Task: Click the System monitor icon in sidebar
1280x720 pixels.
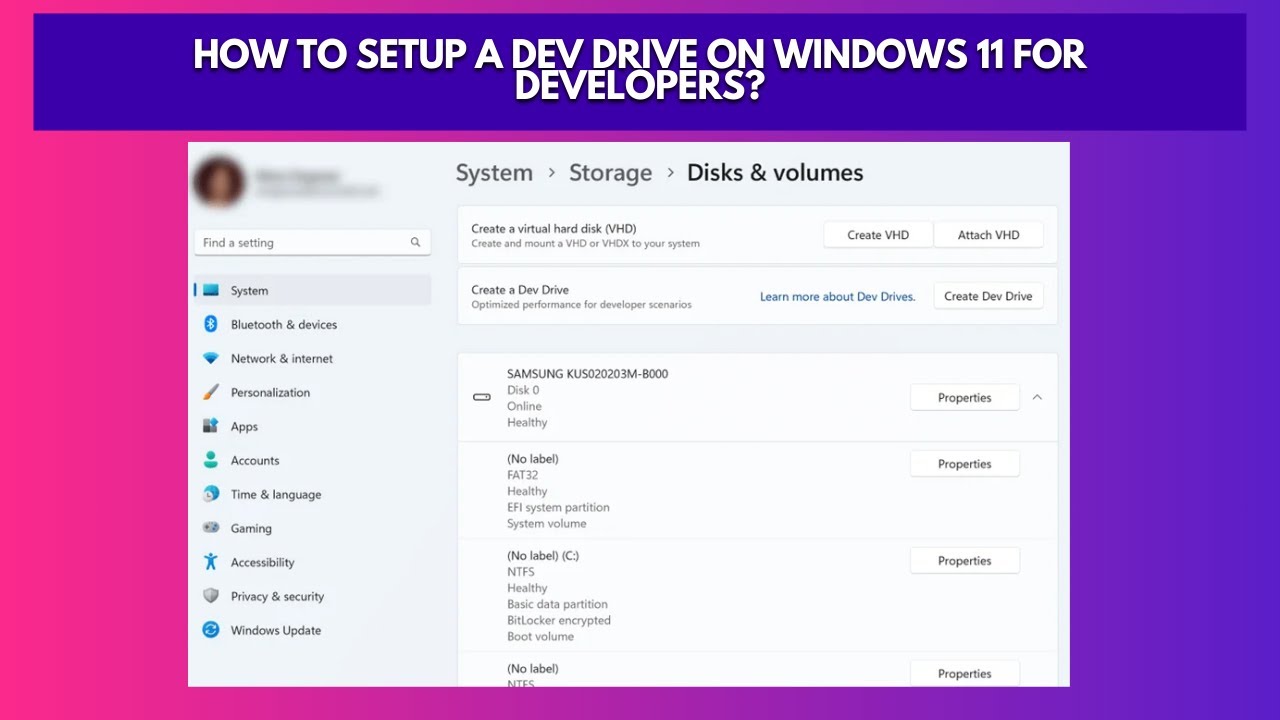Action: click(x=211, y=290)
